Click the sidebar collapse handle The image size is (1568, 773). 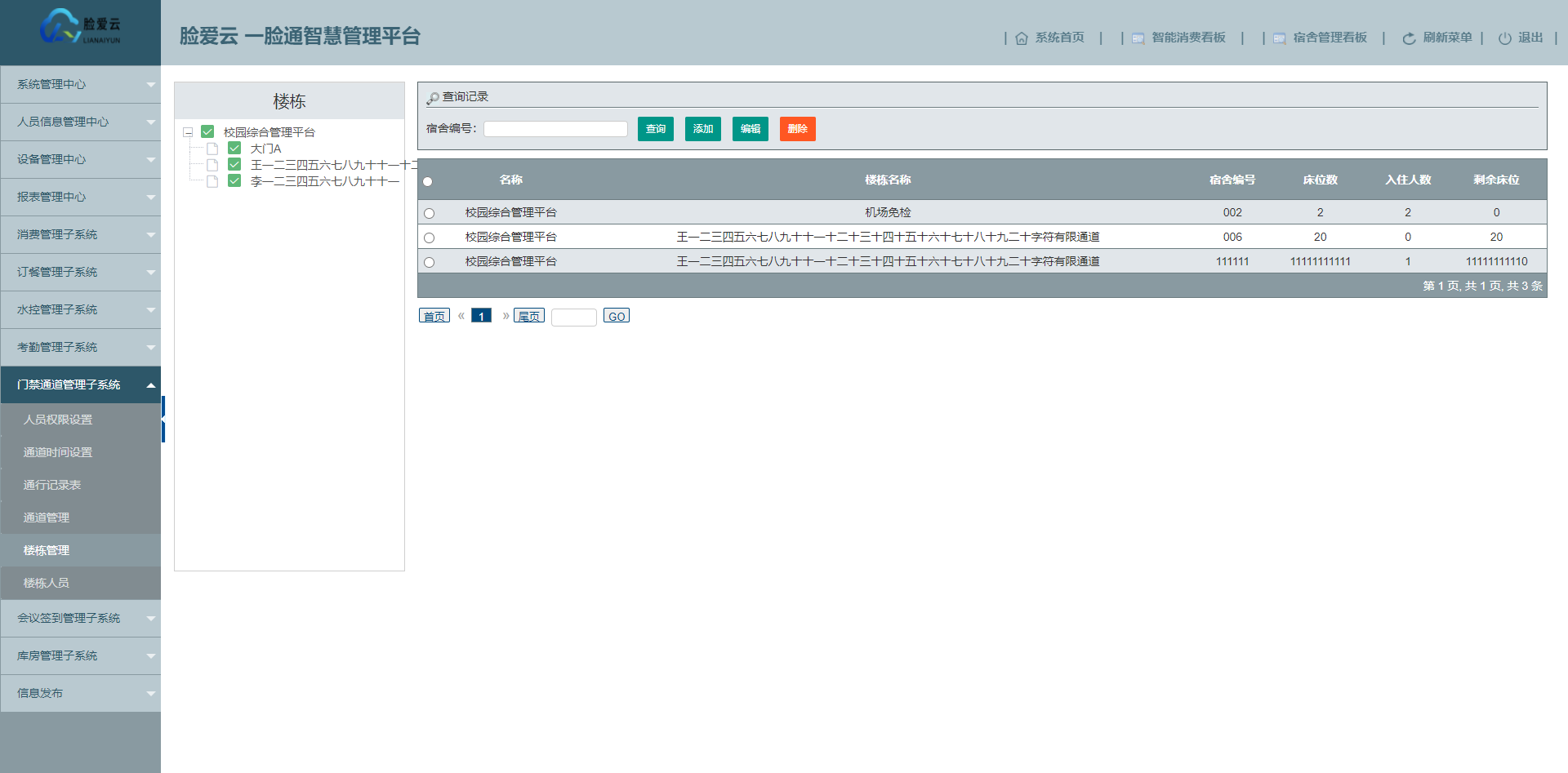click(163, 420)
